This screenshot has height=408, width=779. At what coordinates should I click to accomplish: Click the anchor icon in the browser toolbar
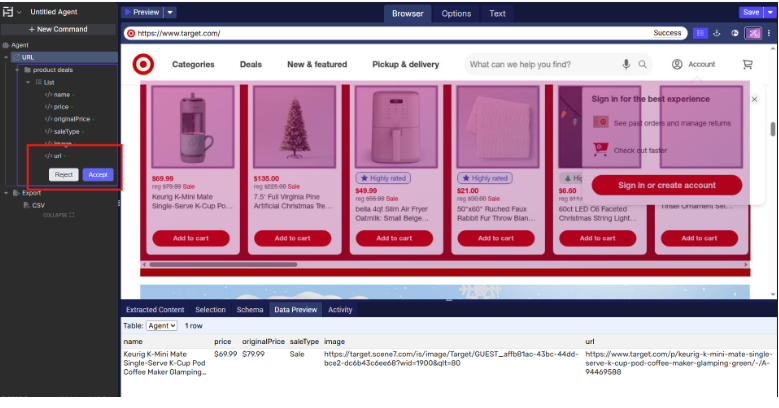(717, 33)
